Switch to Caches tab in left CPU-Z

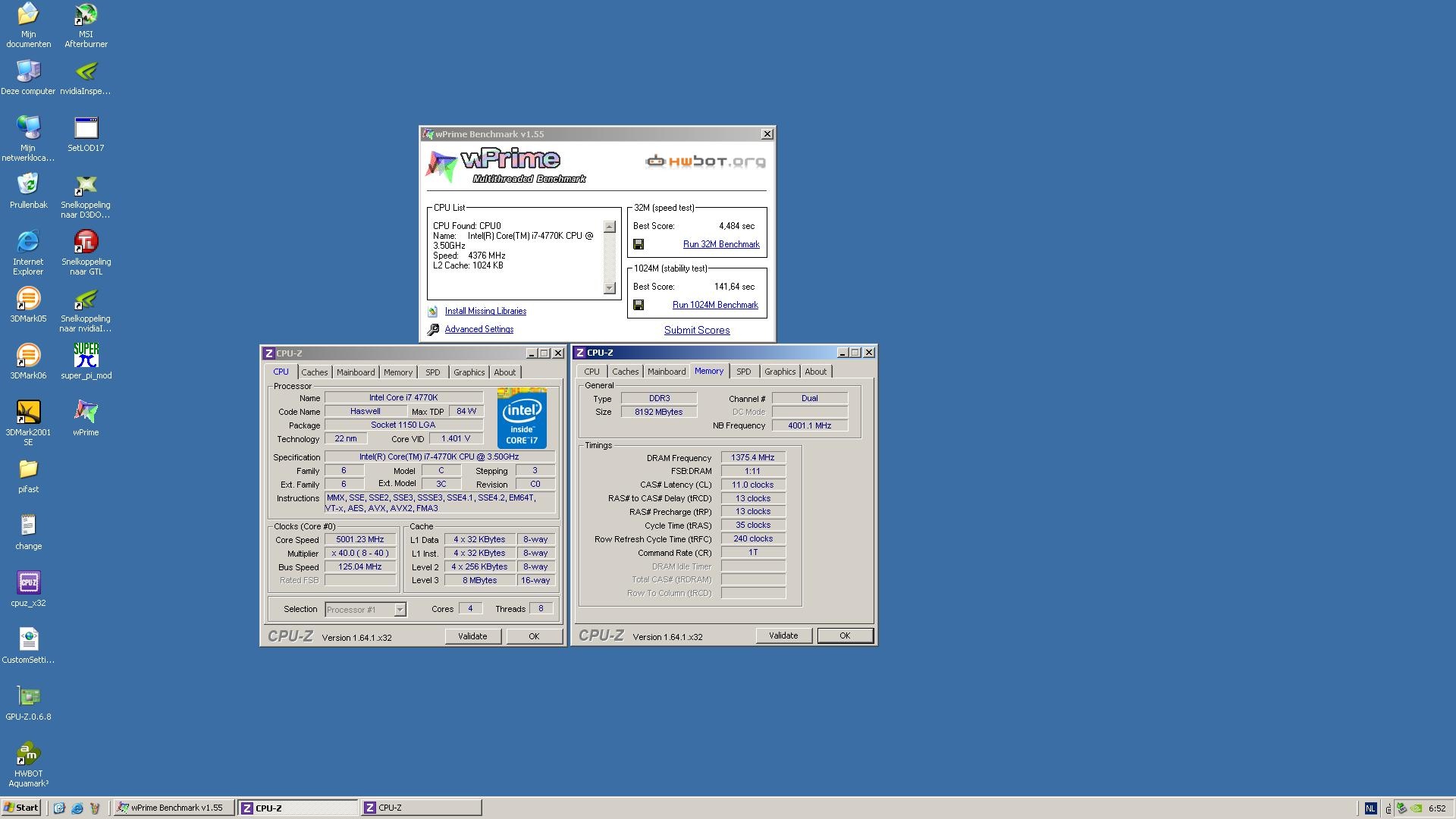point(314,372)
